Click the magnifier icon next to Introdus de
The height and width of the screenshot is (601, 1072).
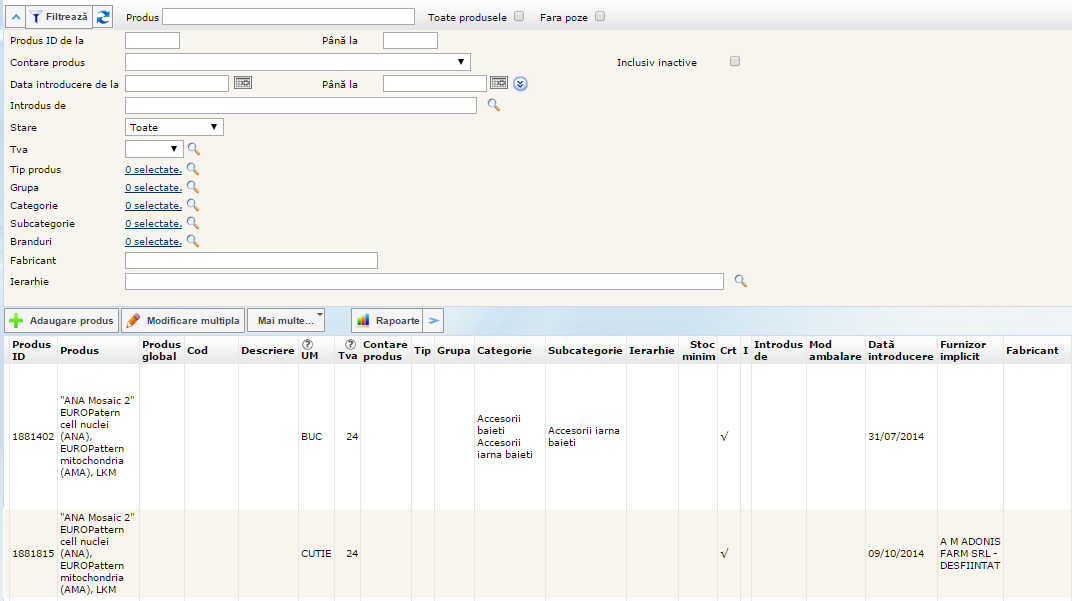click(x=493, y=105)
